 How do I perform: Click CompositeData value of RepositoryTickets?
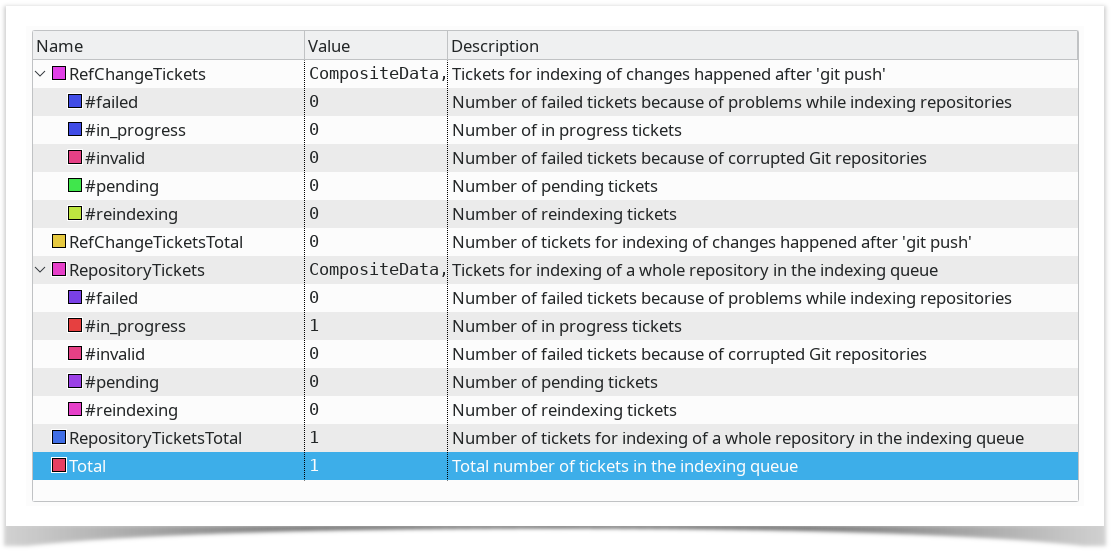[x=378, y=270]
